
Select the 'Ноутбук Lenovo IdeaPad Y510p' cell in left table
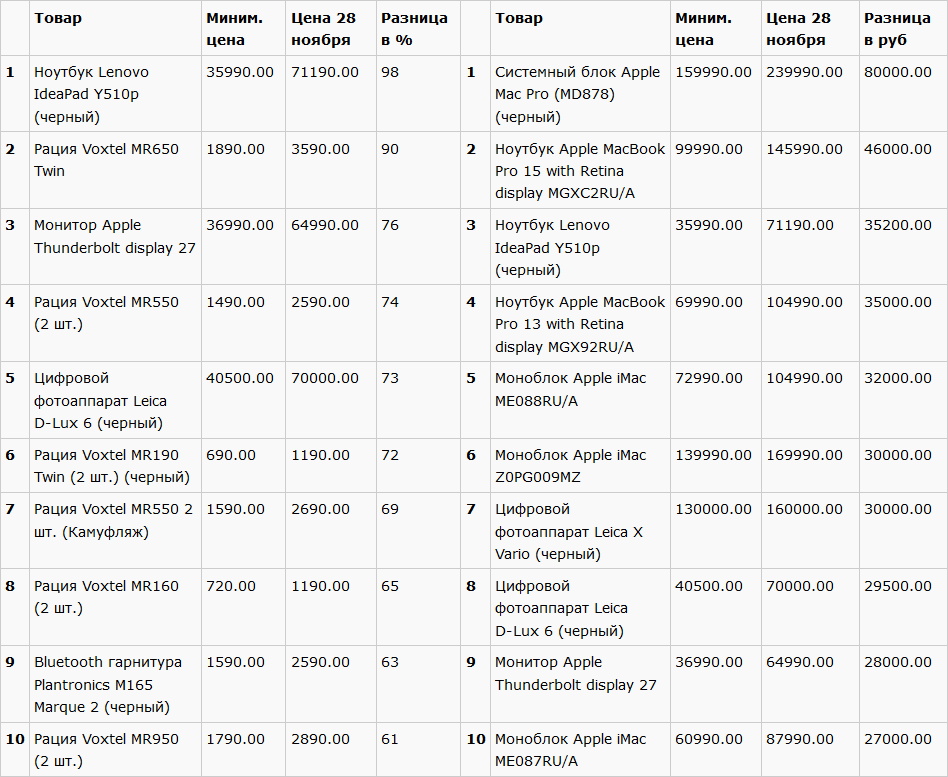pos(115,94)
